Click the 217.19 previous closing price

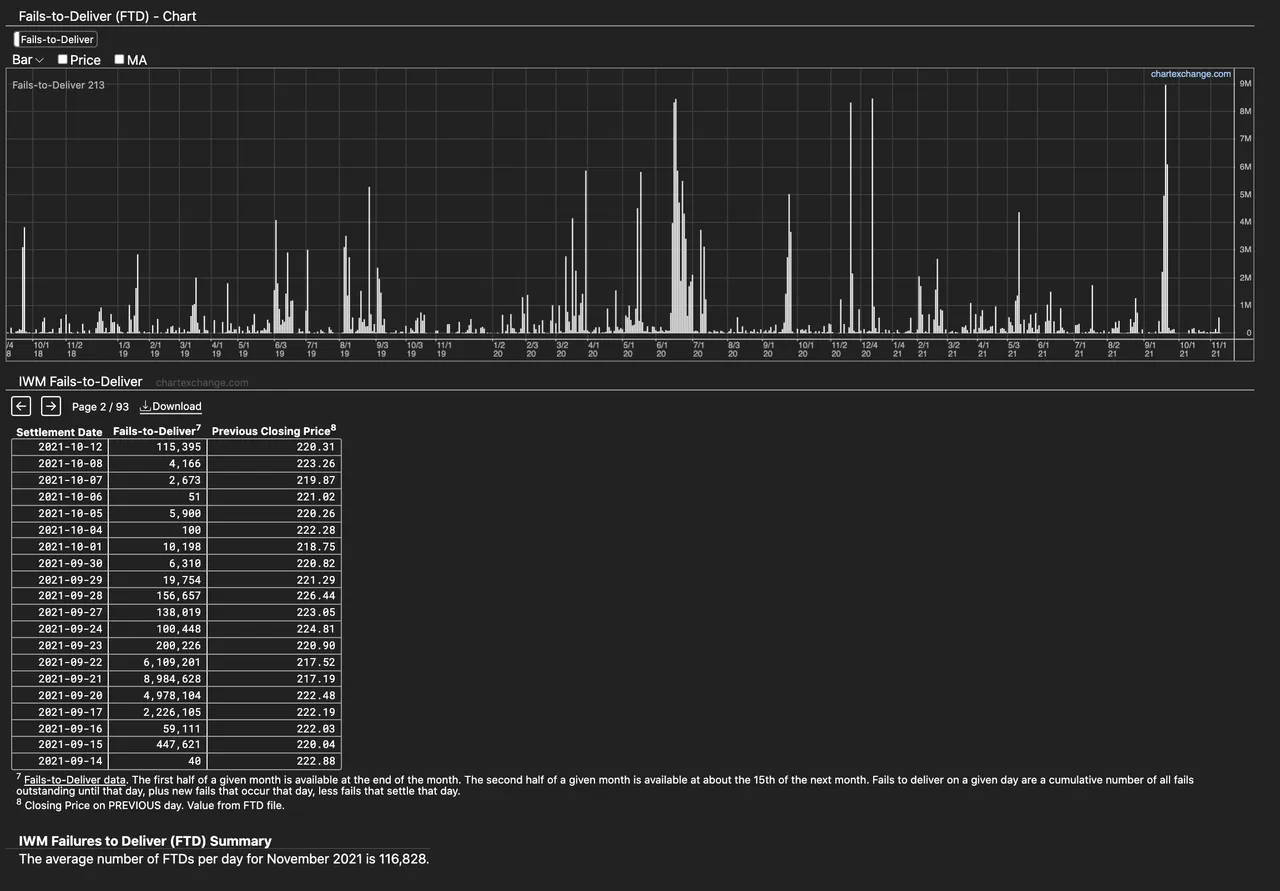316,679
